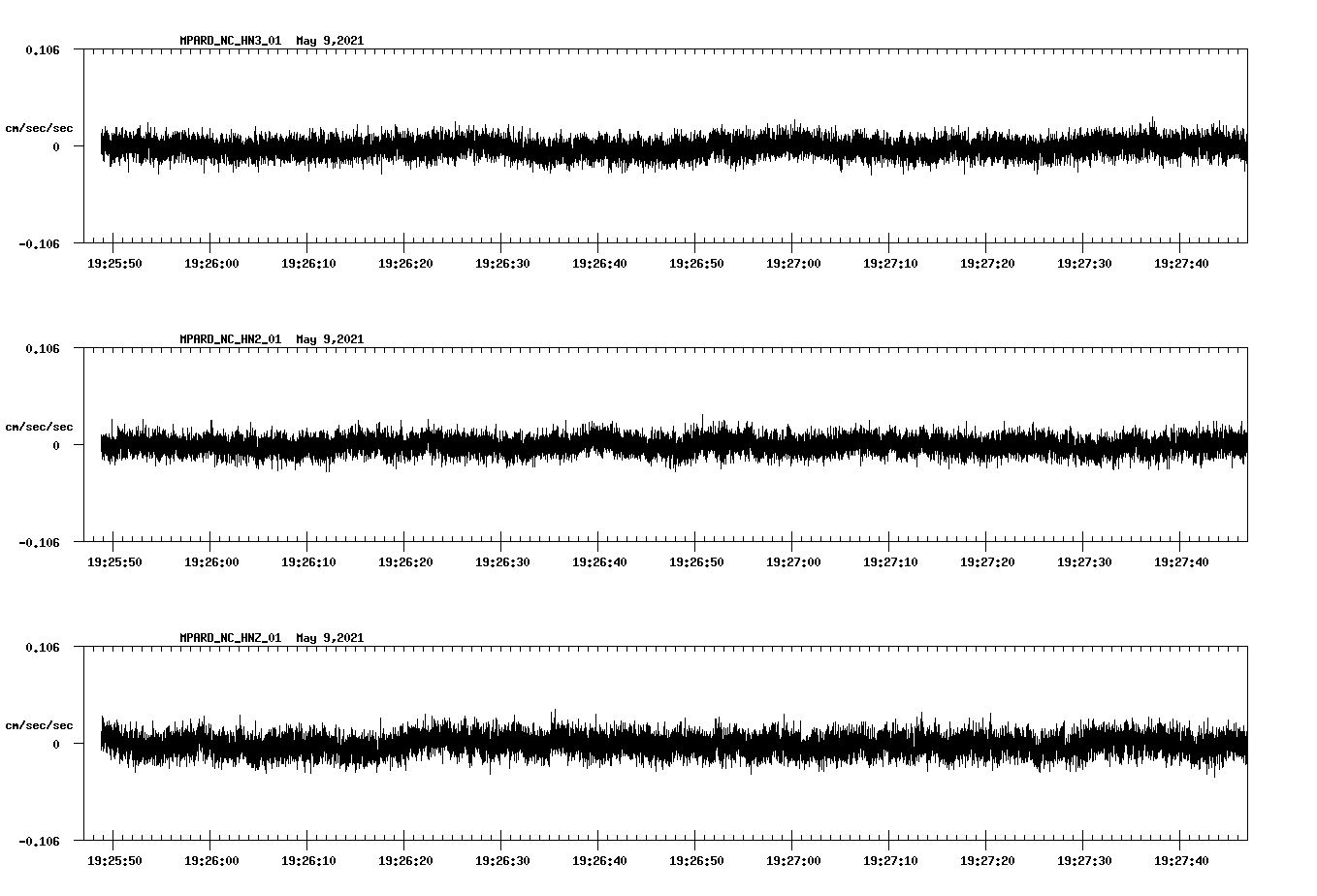Click the HNZ waveform trace center
The height and width of the screenshot is (896, 1317).
point(669,745)
